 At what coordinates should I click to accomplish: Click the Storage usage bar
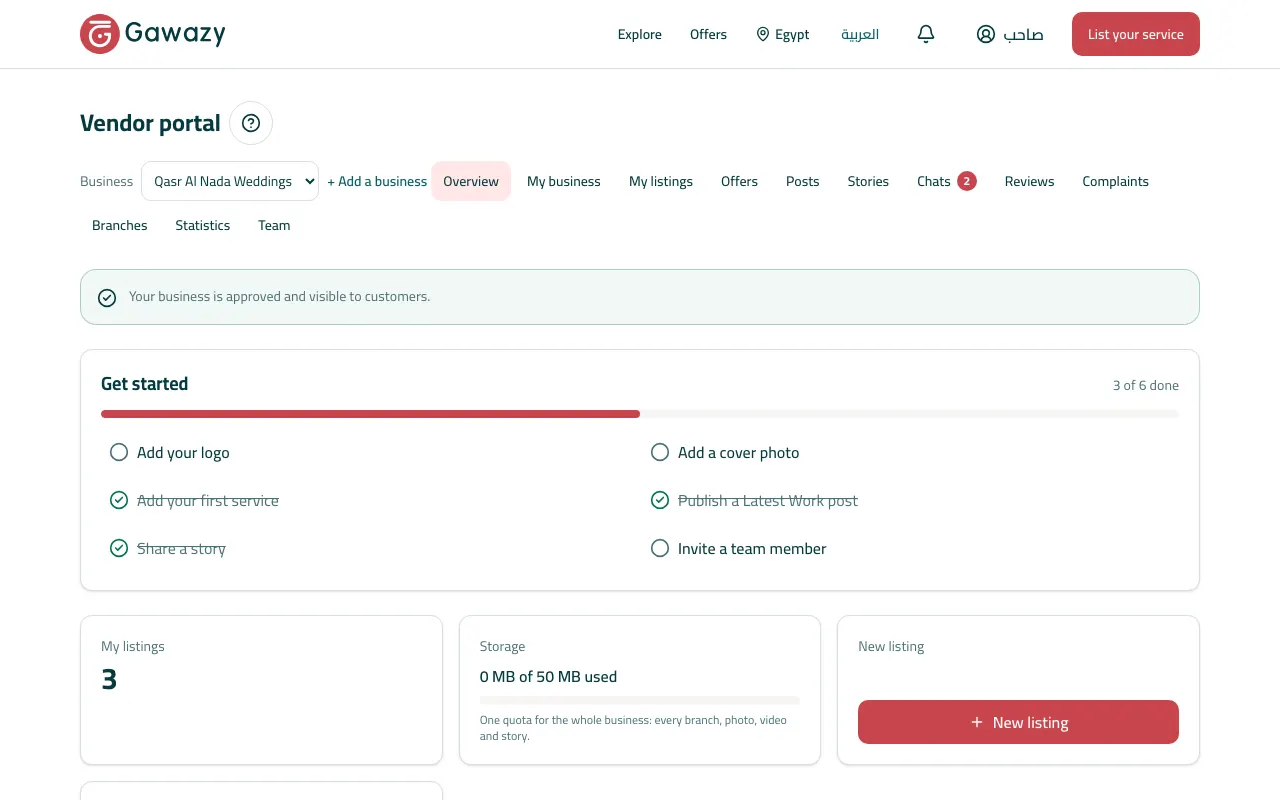pyautogui.click(x=640, y=700)
